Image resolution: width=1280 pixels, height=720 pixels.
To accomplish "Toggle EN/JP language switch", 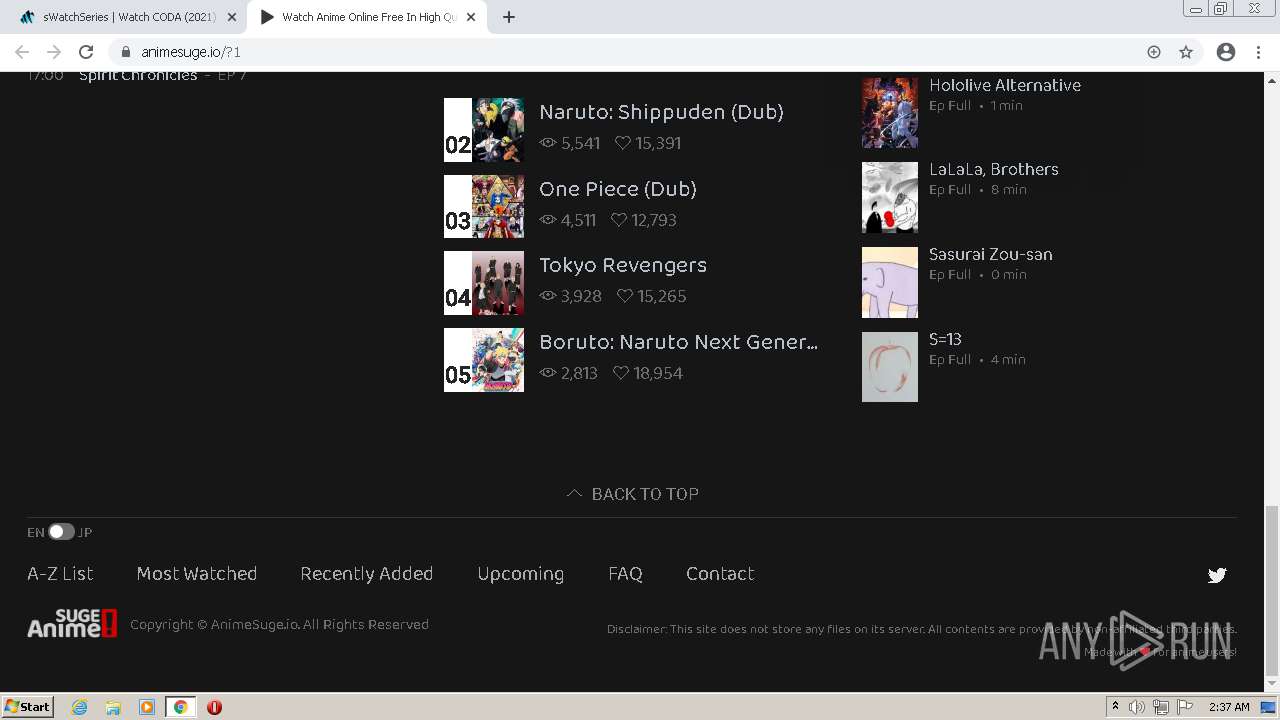I will coord(61,532).
